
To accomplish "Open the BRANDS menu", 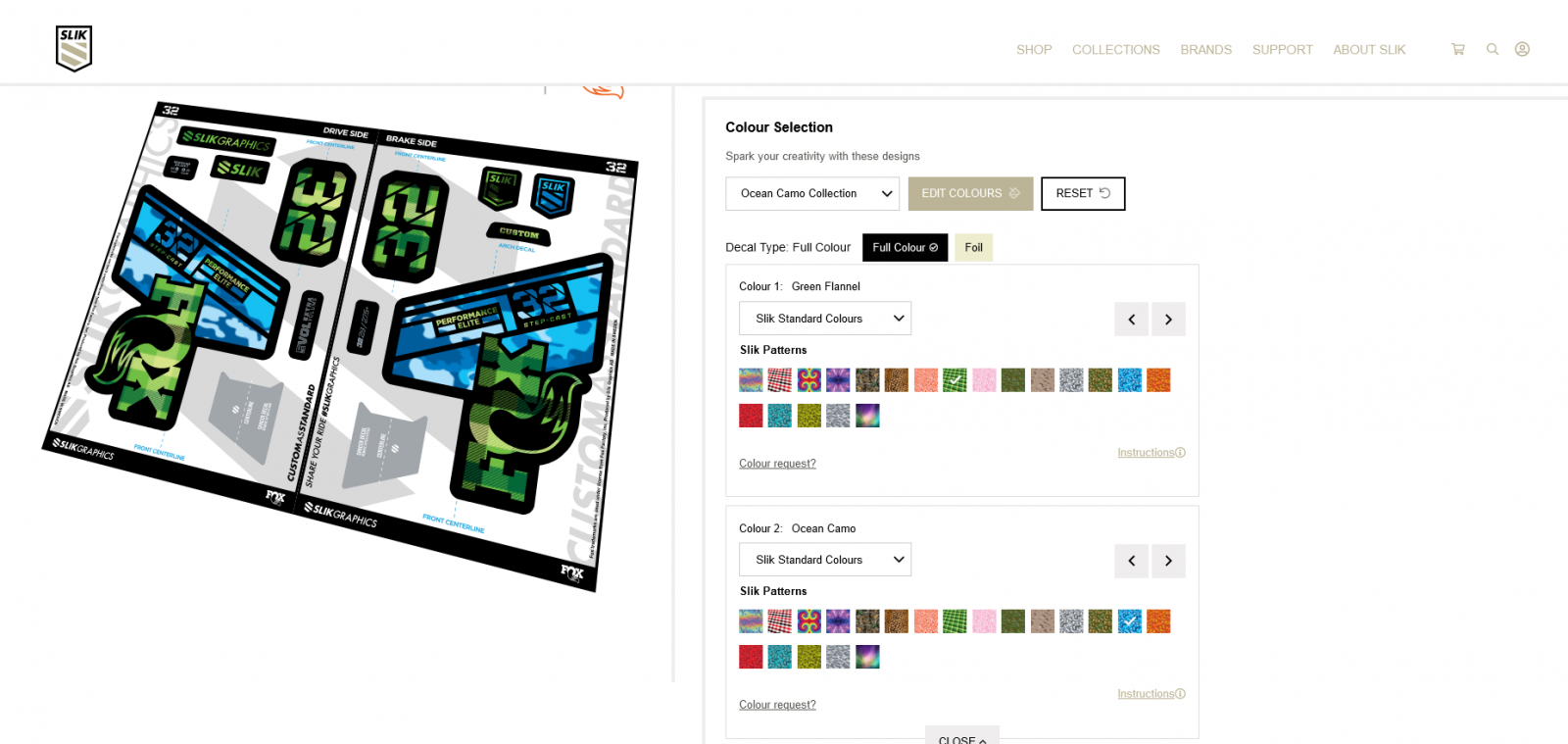I will [x=1205, y=50].
